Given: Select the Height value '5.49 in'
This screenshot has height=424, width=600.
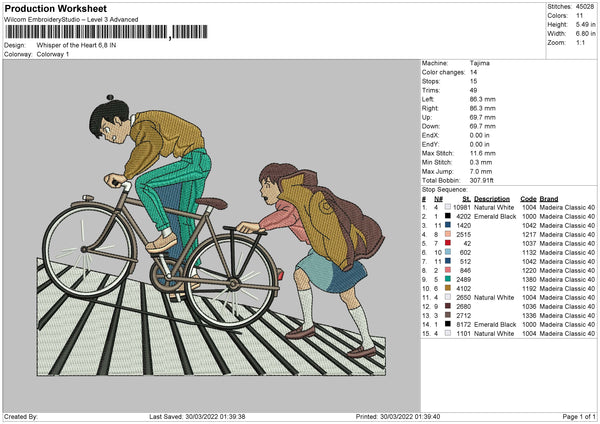Looking at the screenshot, I should click(x=585, y=24).
